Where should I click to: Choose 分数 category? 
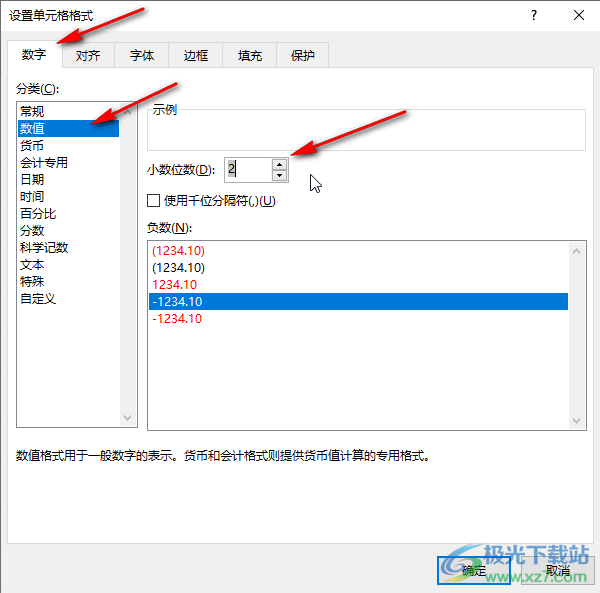pos(68,231)
